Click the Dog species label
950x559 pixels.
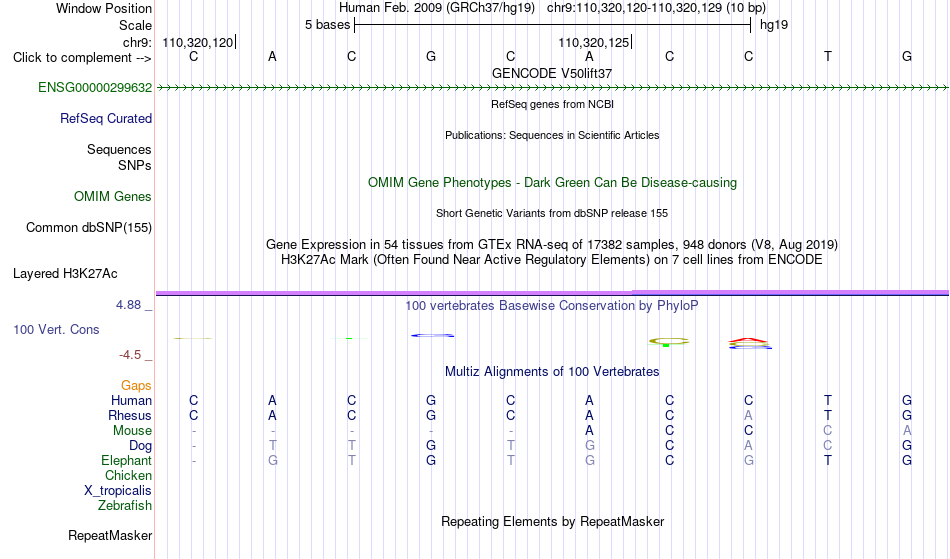[141, 446]
